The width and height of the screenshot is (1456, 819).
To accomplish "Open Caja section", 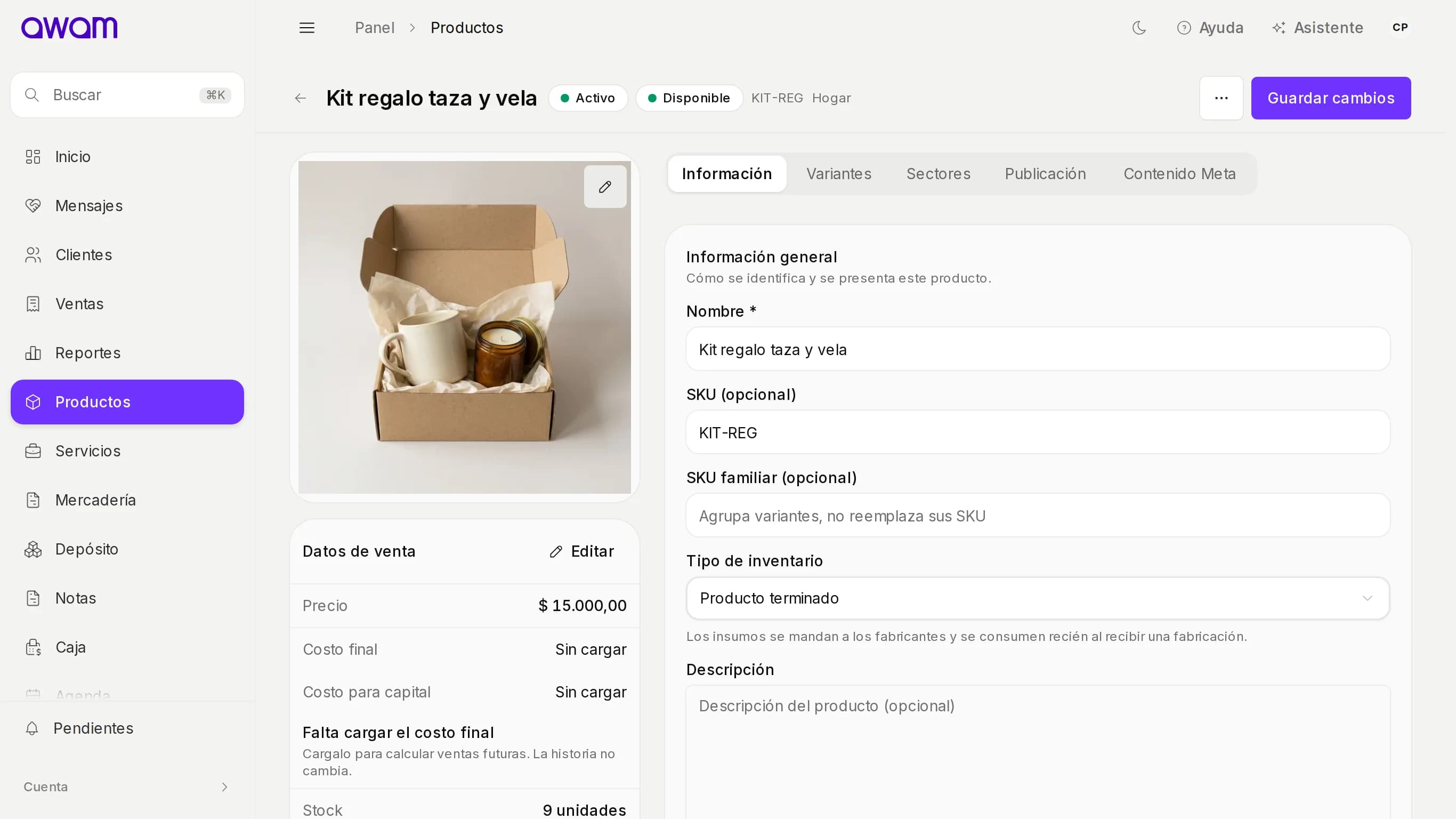I will [x=127, y=648].
